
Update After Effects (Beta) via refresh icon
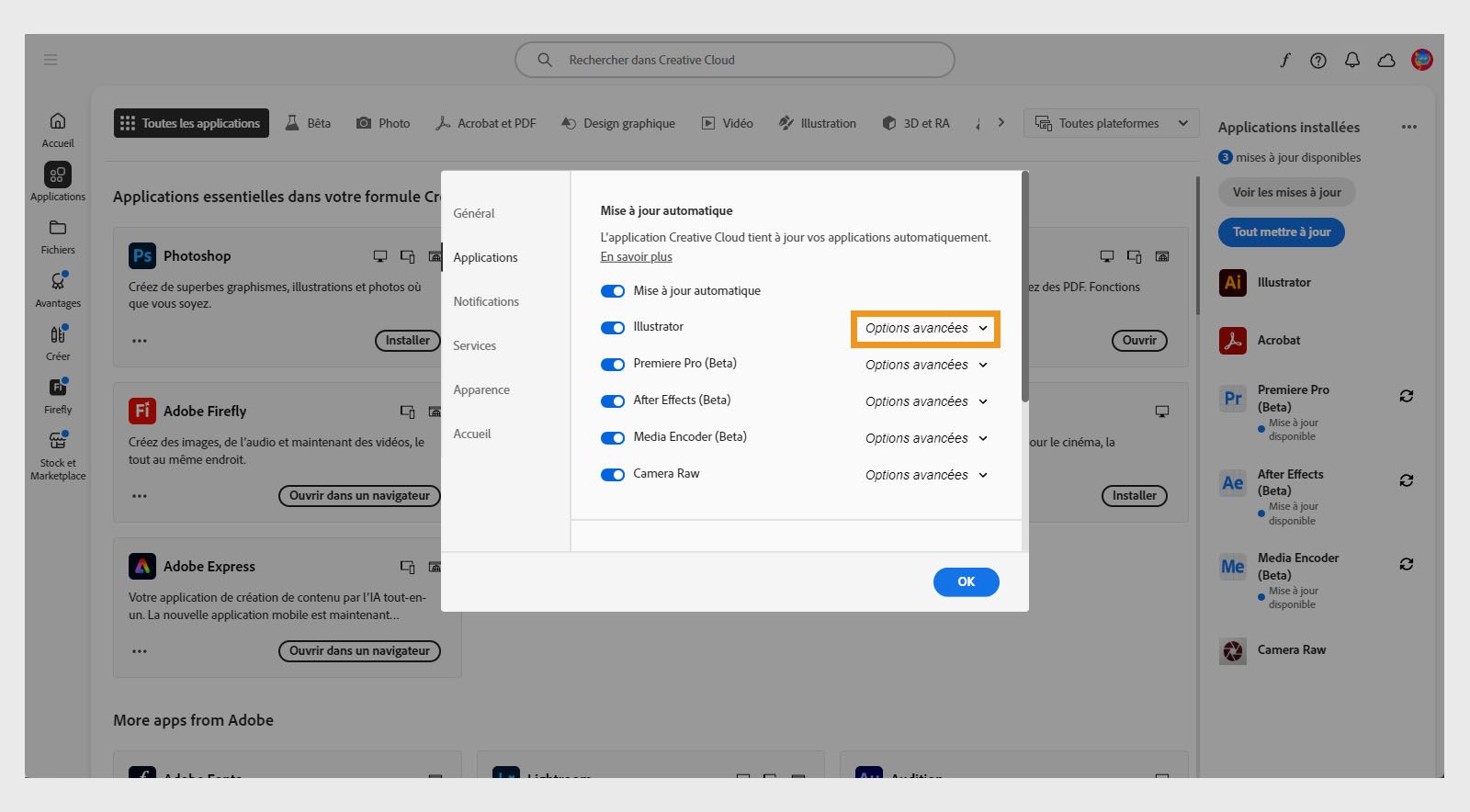coord(1407,480)
